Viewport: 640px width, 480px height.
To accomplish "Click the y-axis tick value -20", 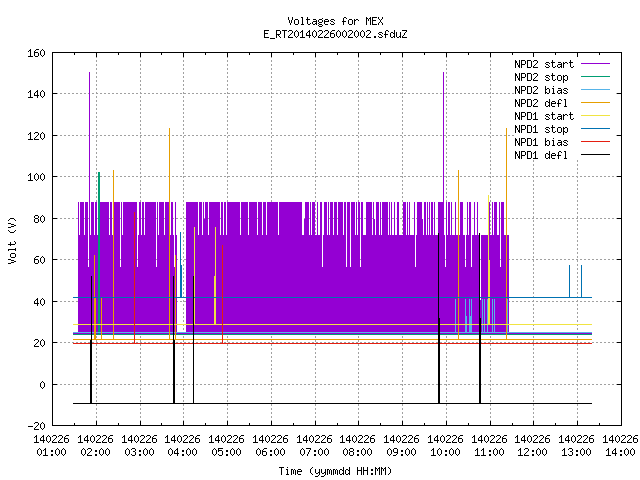I will pyautogui.click(x=36, y=426).
